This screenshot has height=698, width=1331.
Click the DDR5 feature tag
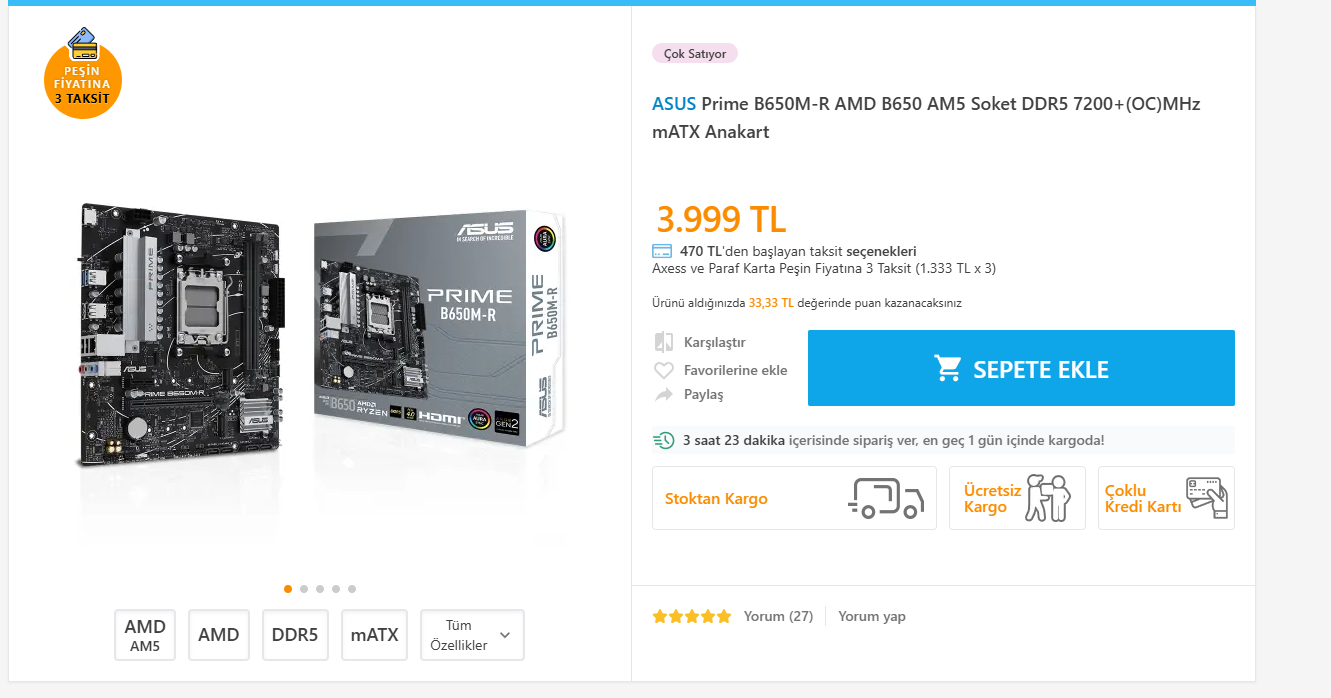point(295,635)
